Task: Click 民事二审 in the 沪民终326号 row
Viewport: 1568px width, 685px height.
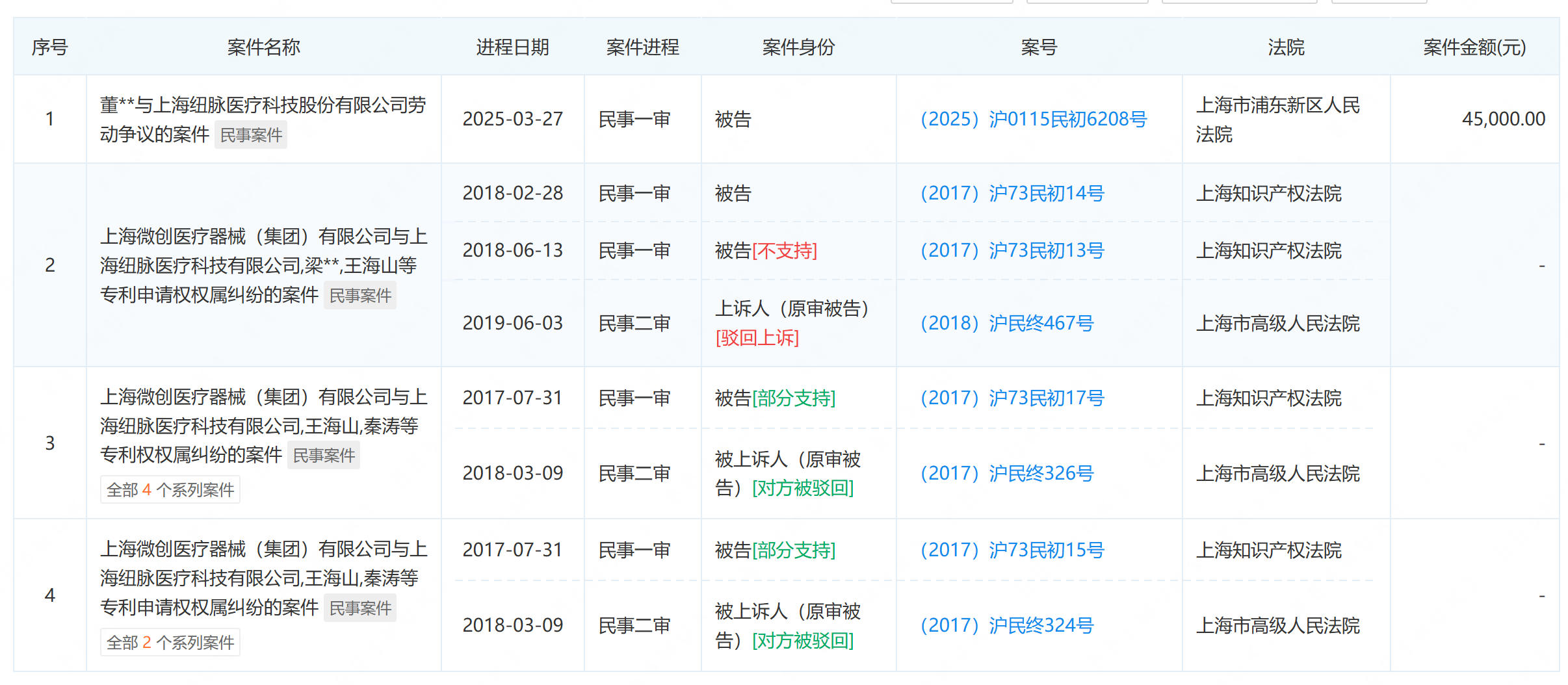Action: (634, 473)
